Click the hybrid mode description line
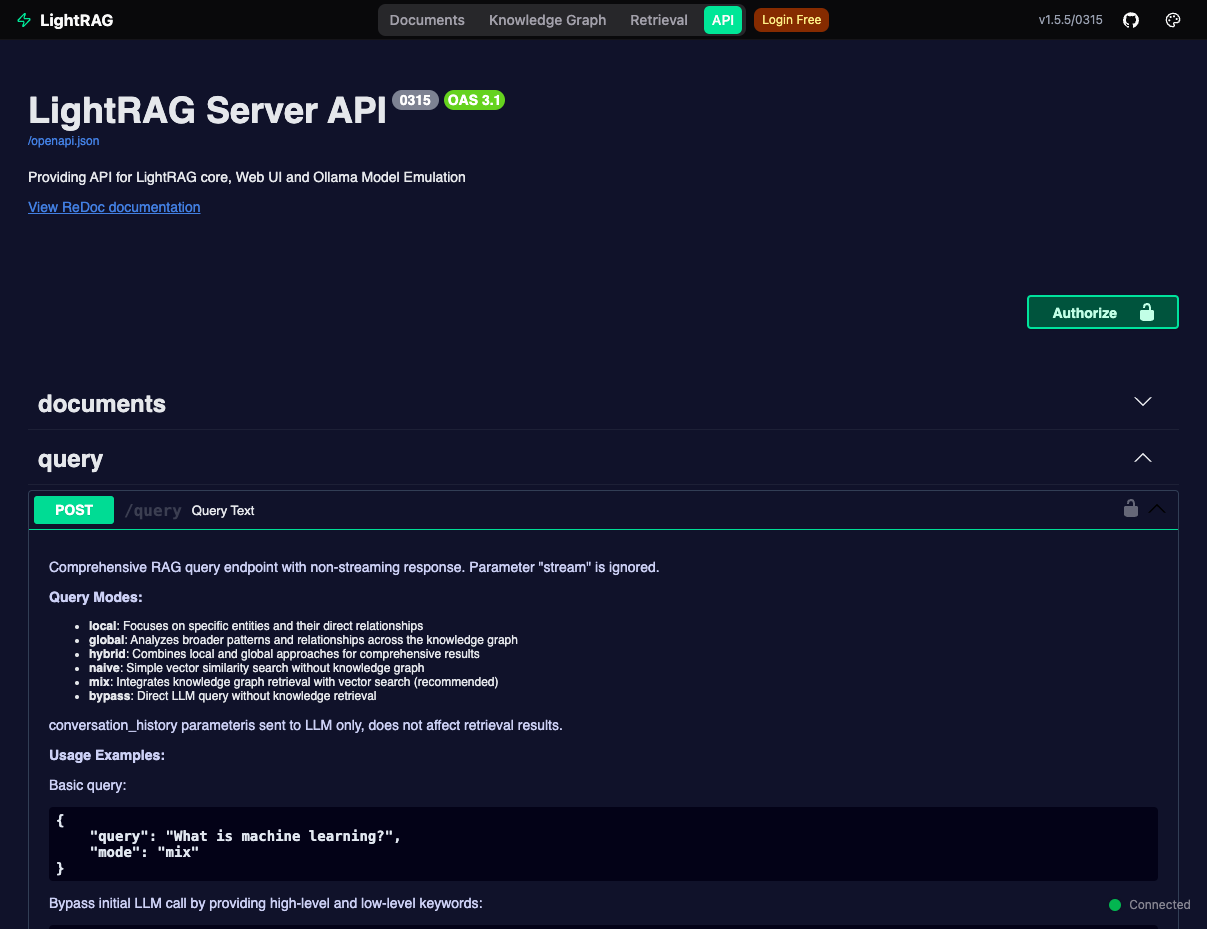This screenshot has width=1207, height=929. pyautogui.click(x=284, y=654)
